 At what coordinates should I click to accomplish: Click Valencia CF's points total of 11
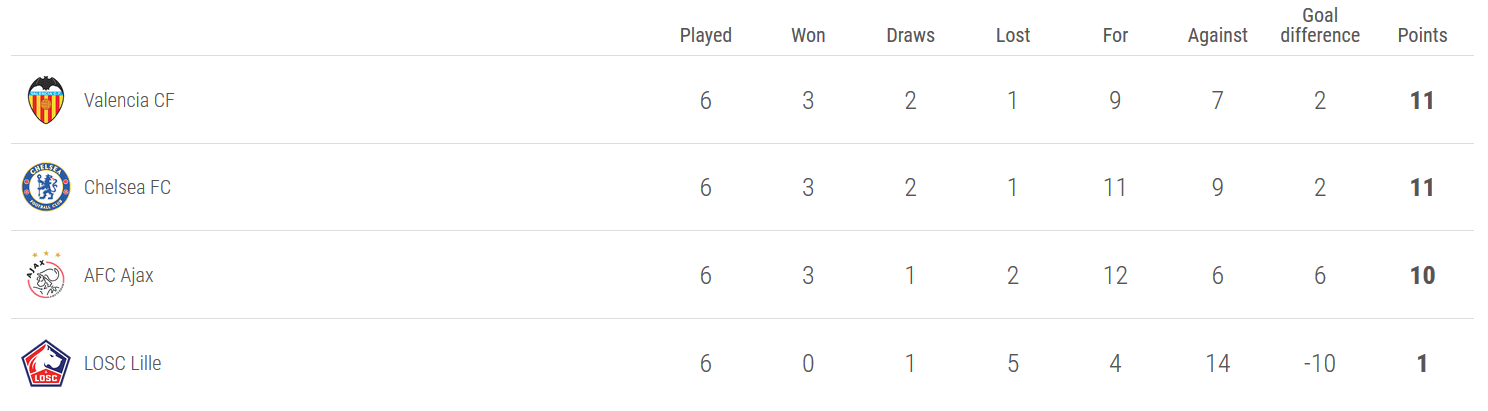(x=1422, y=100)
